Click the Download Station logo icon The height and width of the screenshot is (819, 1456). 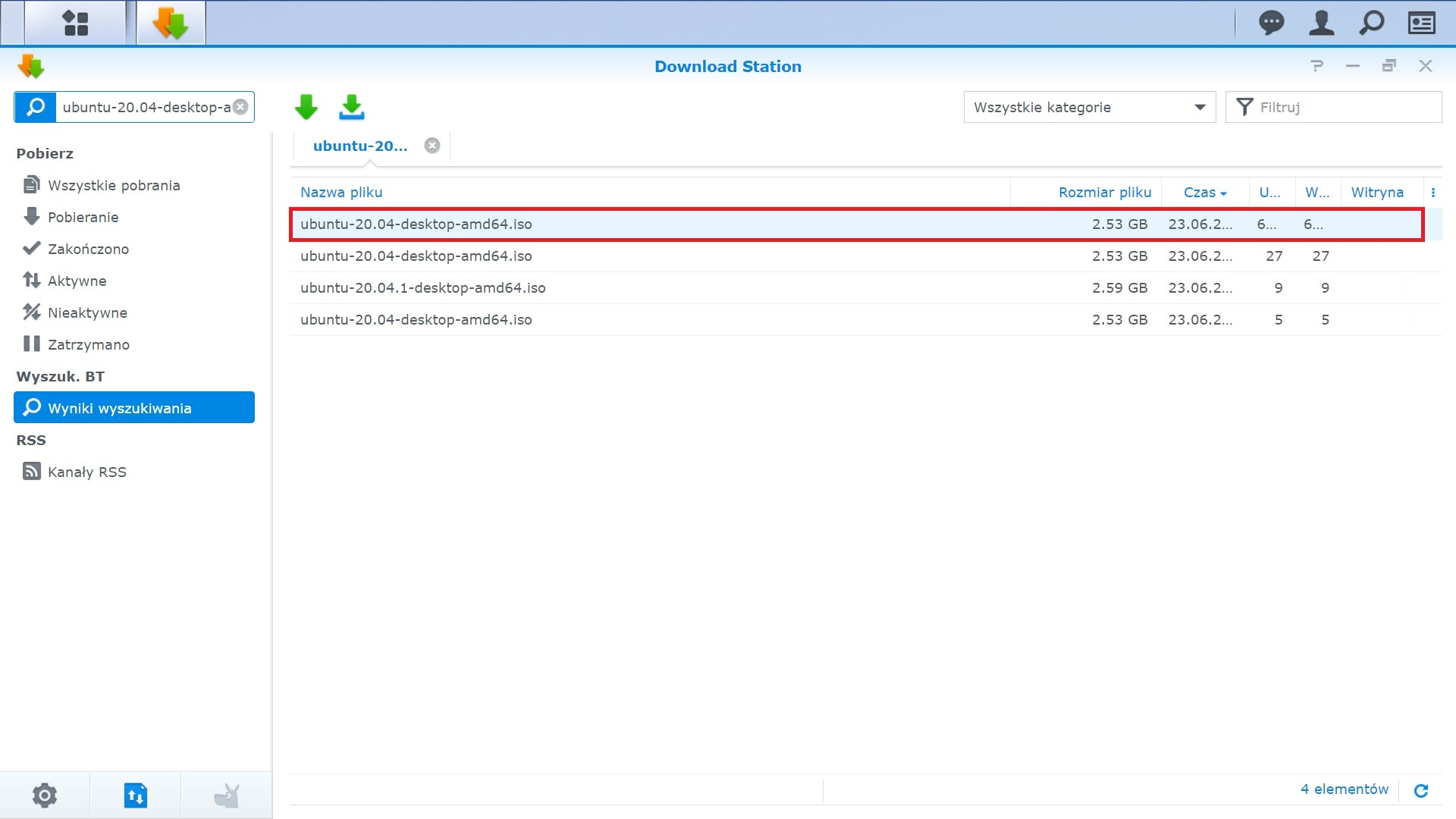[x=31, y=67]
